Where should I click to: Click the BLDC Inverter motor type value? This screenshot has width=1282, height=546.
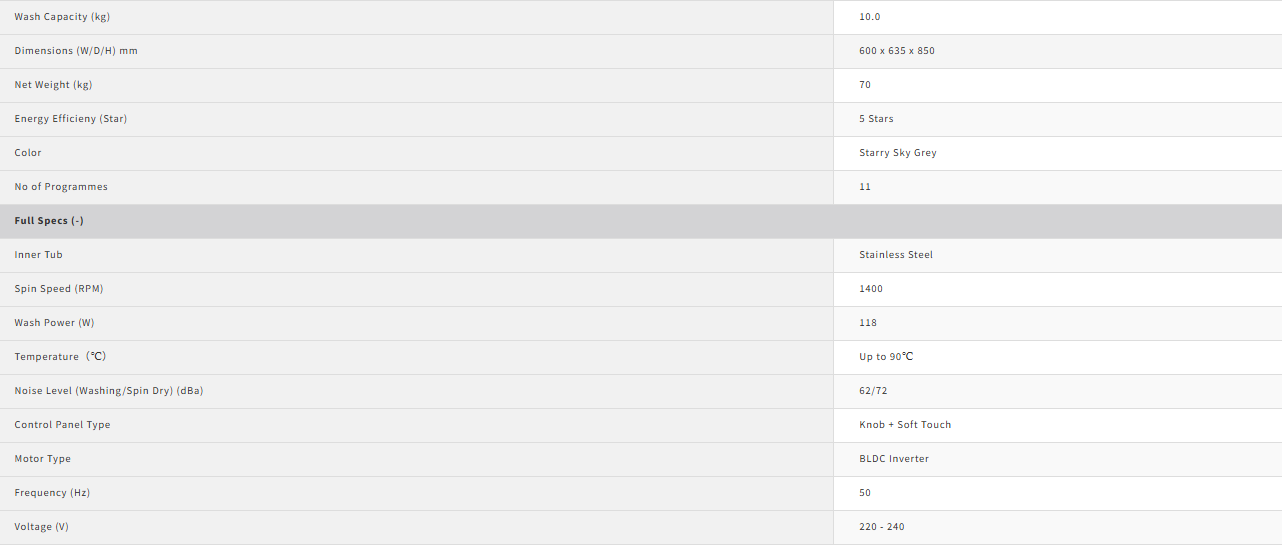click(894, 459)
